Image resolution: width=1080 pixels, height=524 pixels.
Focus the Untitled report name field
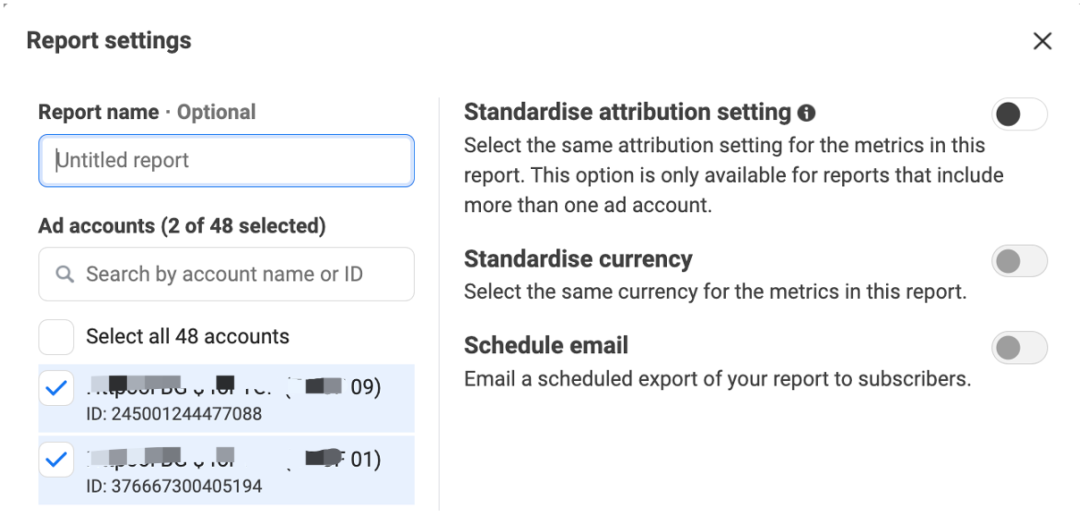point(226,161)
